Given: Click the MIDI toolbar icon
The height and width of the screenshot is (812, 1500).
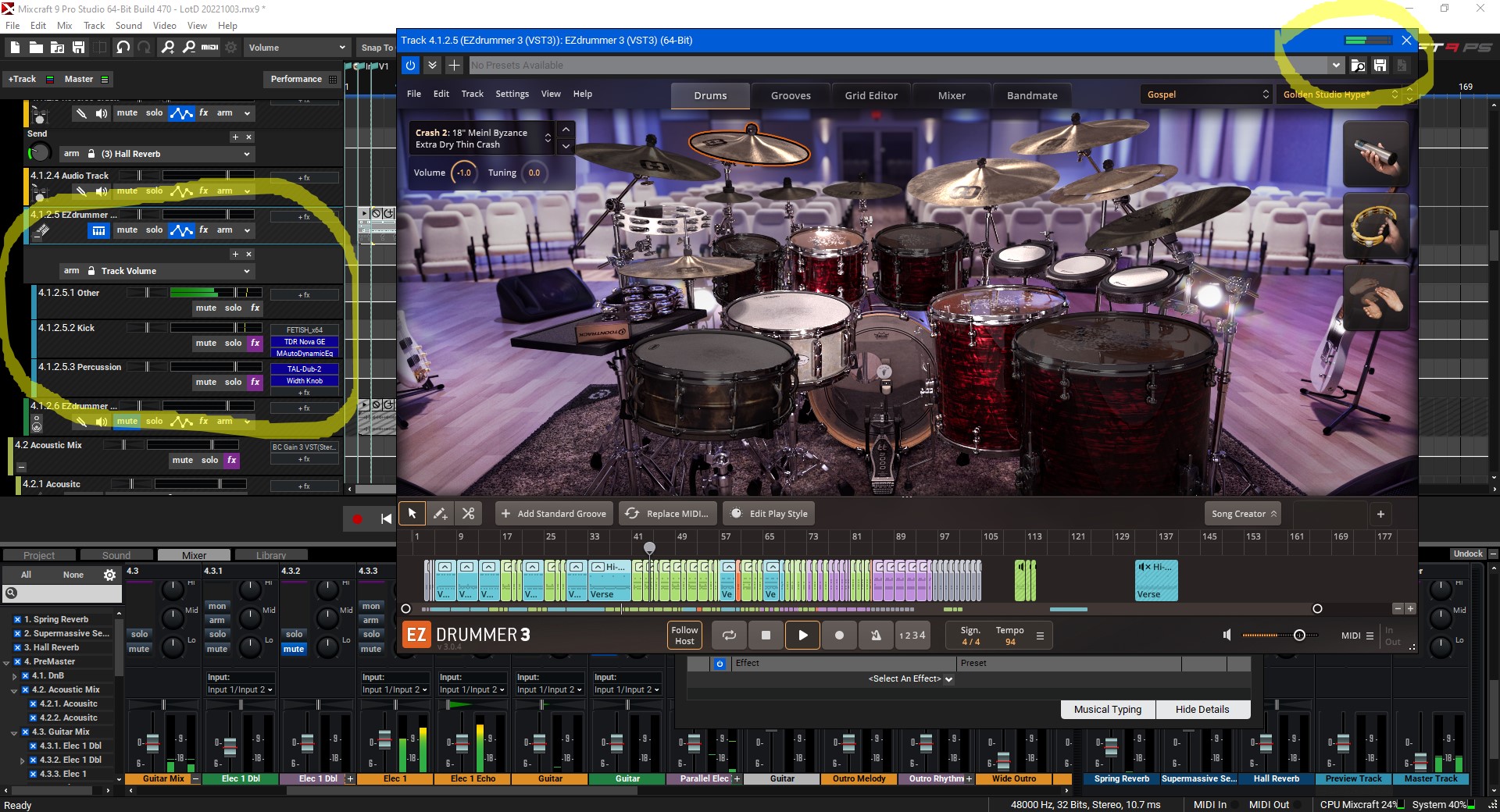Looking at the screenshot, I should click(210, 48).
